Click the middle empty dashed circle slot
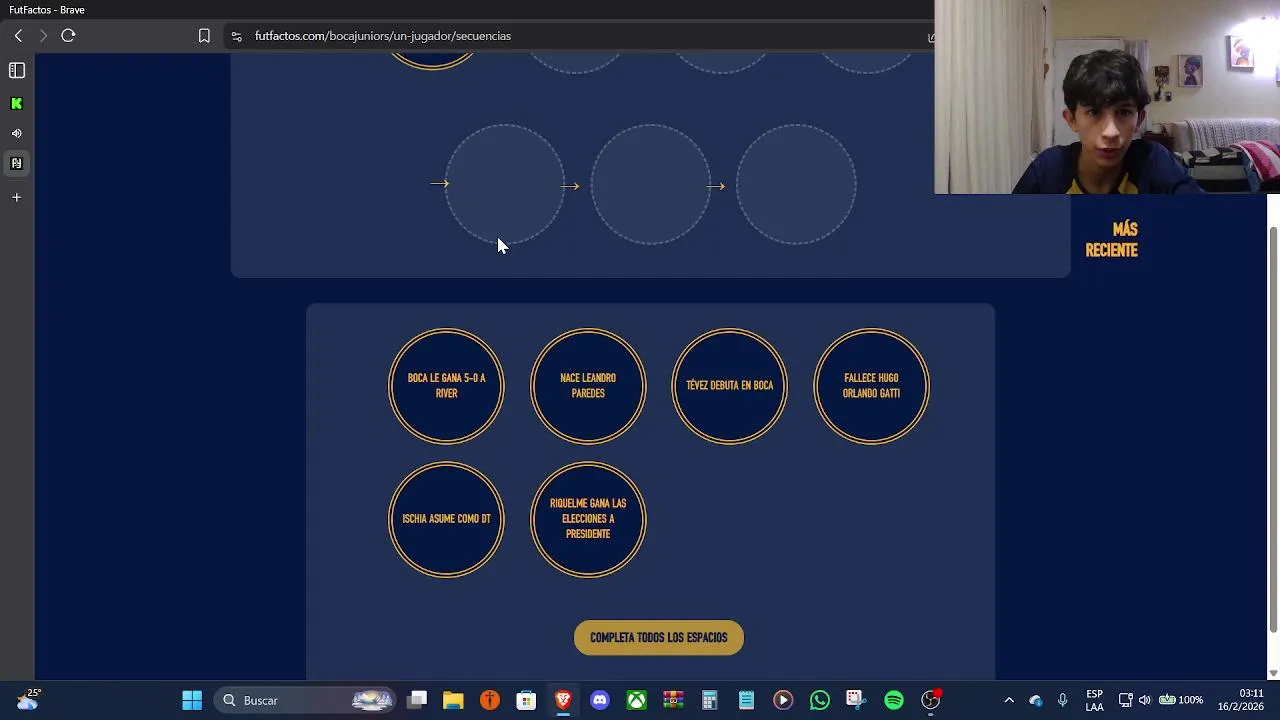 pos(651,185)
